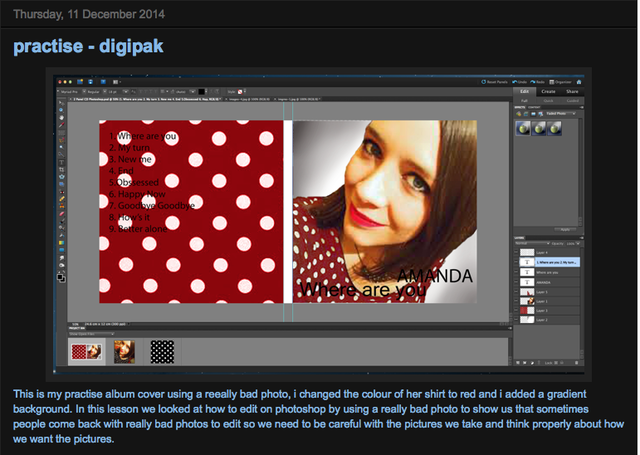Open the 'practise - digipak' post title link
640x455 pixels.
[x=88, y=46]
